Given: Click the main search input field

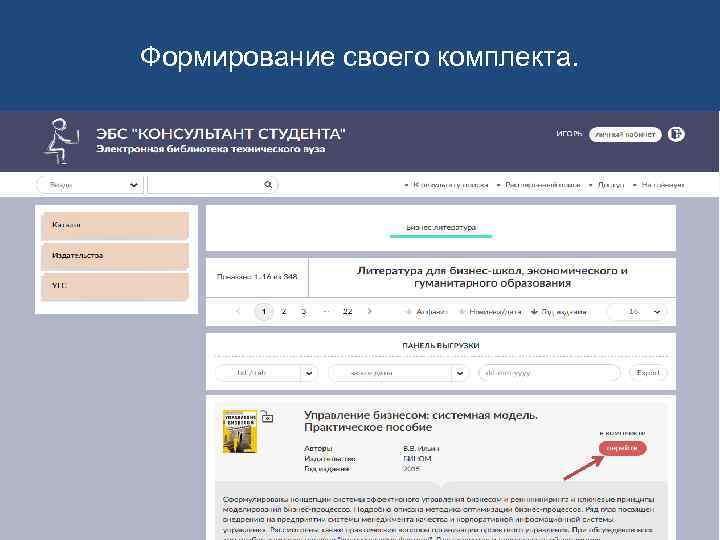Looking at the screenshot, I should (x=204, y=185).
